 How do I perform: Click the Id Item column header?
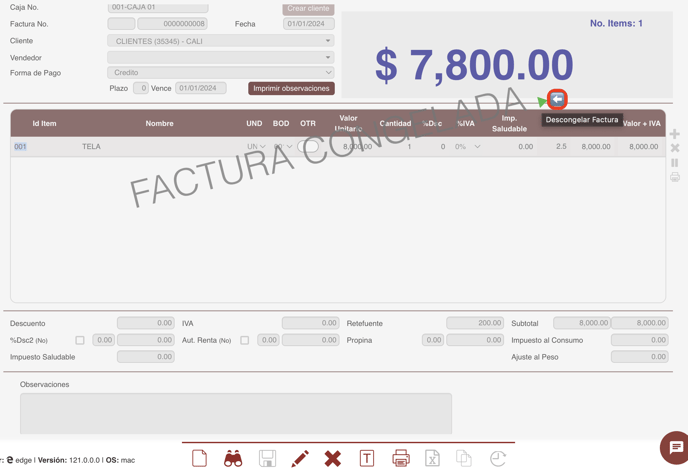[44, 123]
